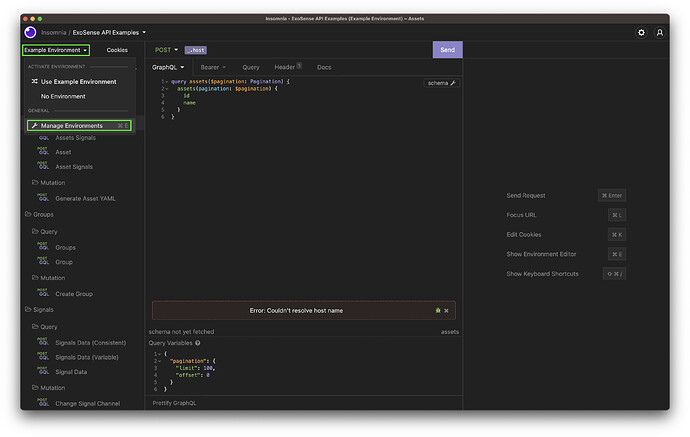This screenshot has width=690, height=437.
Task: Select No Environment option
Action: click(63, 96)
